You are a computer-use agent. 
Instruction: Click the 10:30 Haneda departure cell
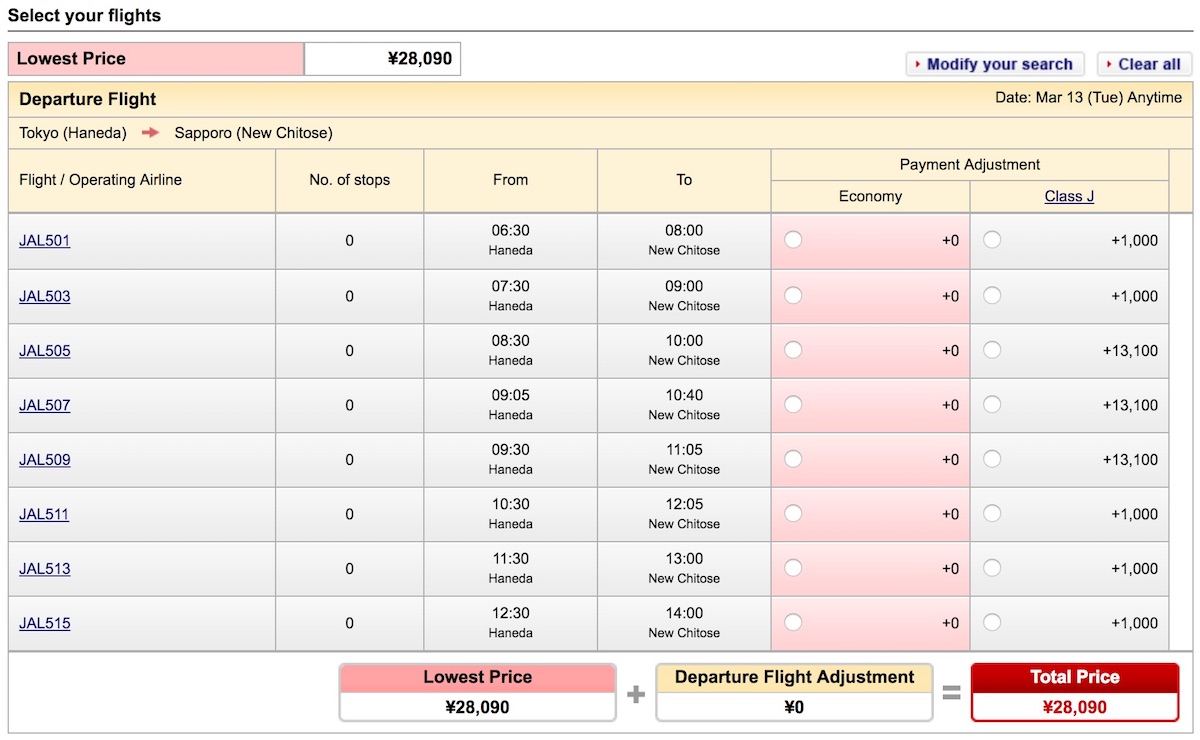(510, 514)
